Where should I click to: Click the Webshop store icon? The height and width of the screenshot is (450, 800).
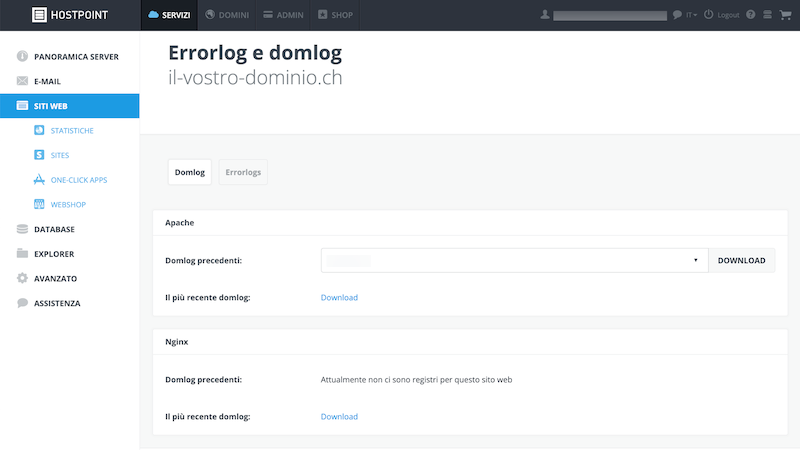coord(39,204)
